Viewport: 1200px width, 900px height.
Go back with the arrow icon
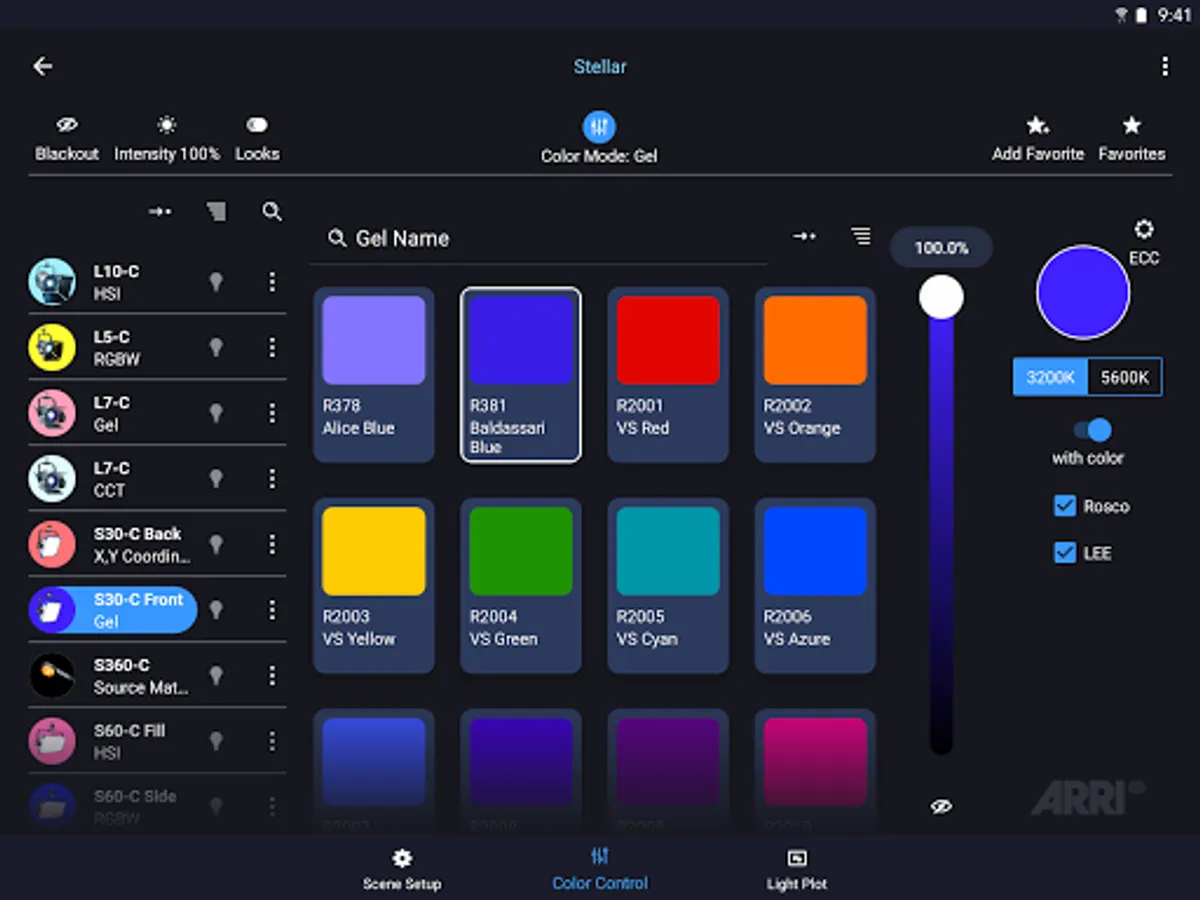pyautogui.click(x=42, y=66)
